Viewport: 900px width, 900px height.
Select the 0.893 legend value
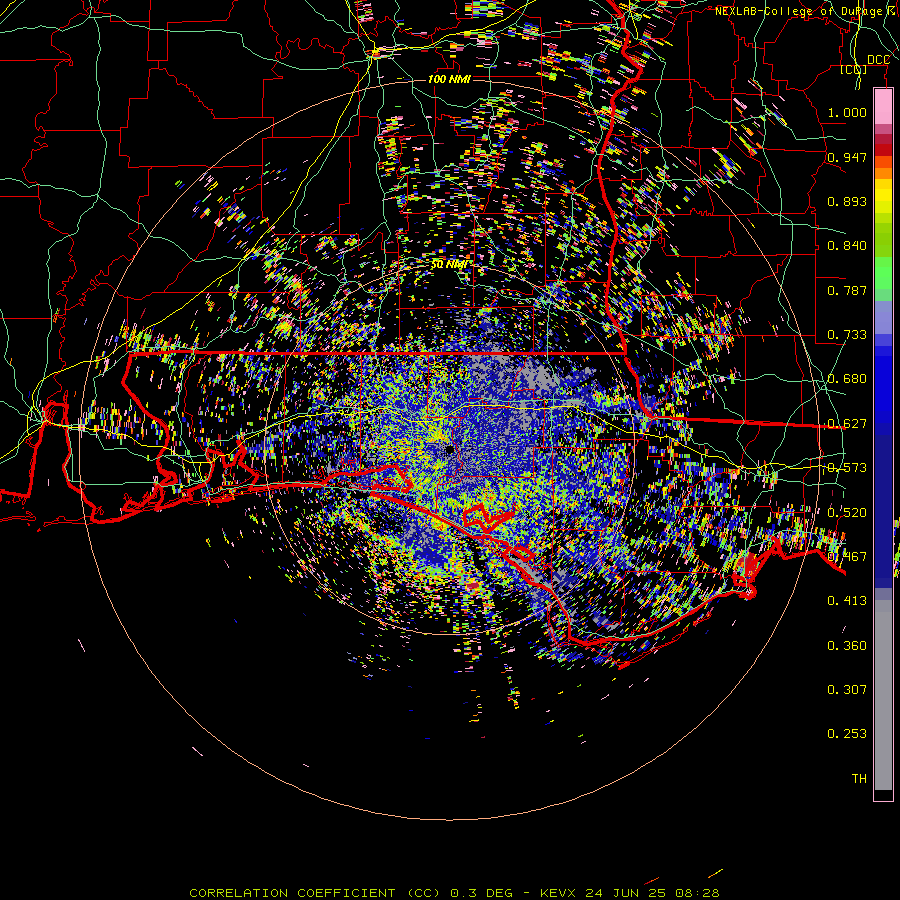(847, 201)
